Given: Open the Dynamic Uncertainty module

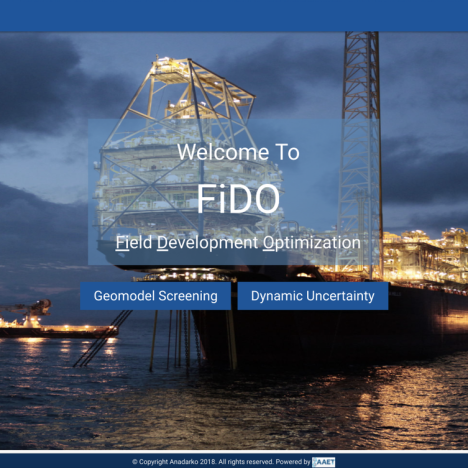Looking at the screenshot, I should pyautogui.click(x=313, y=296).
